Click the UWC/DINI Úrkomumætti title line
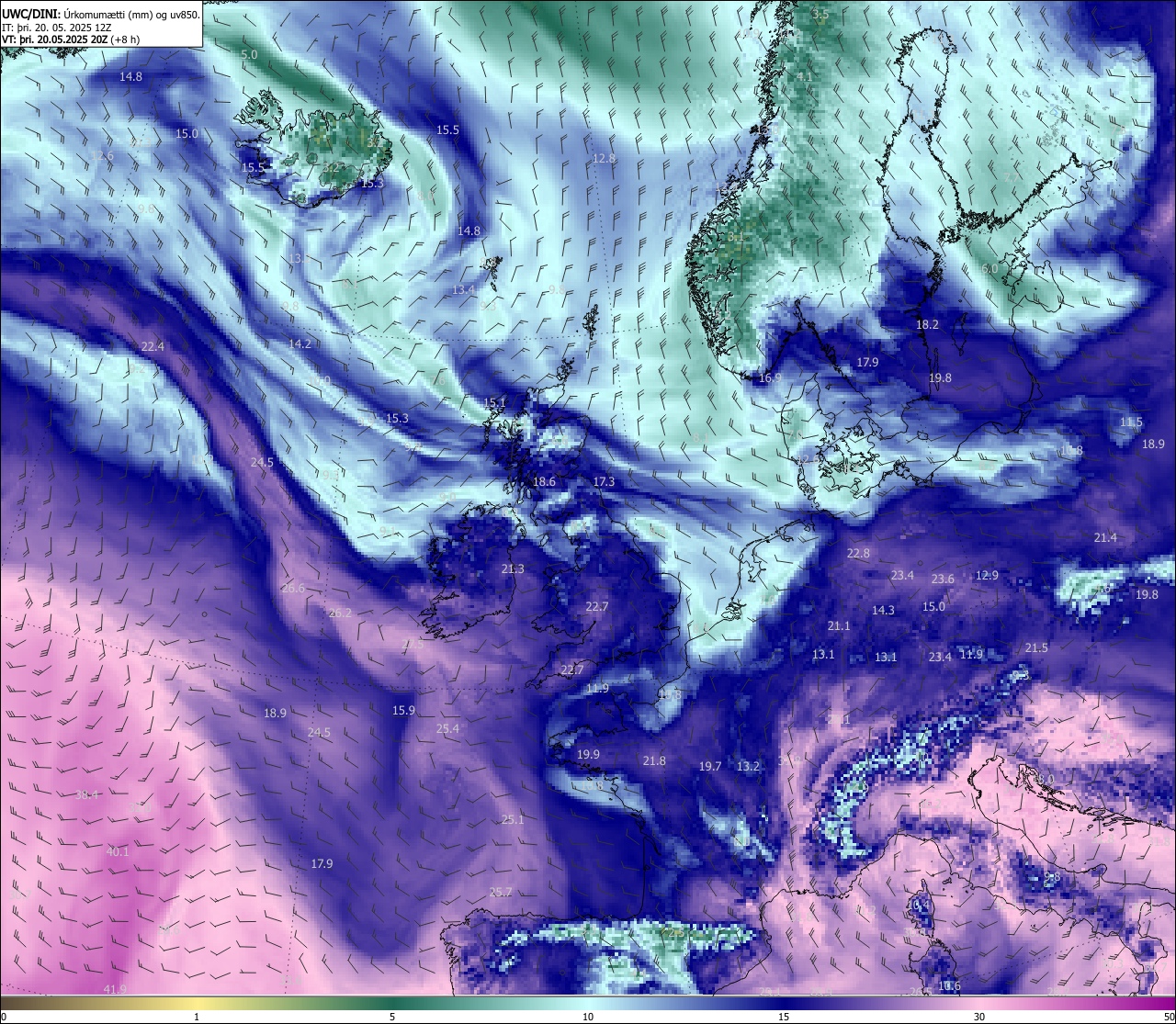The height and width of the screenshot is (1024, 1176). click(x=101, y=14)
